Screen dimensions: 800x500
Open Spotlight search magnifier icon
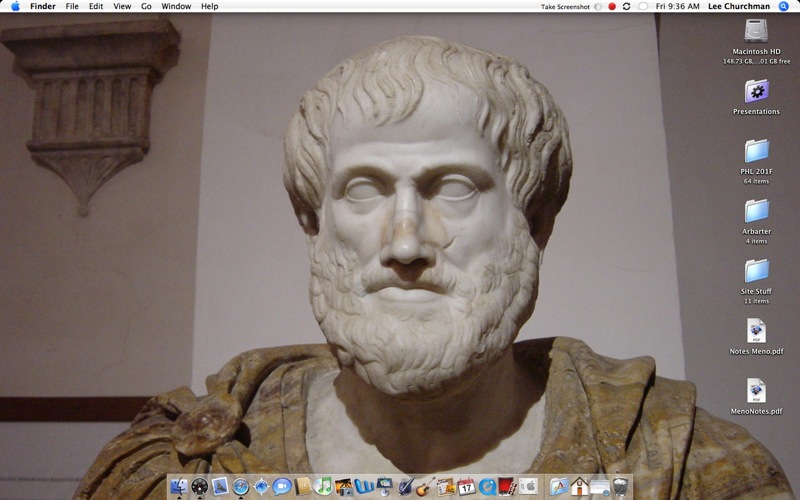coord(784,6)
